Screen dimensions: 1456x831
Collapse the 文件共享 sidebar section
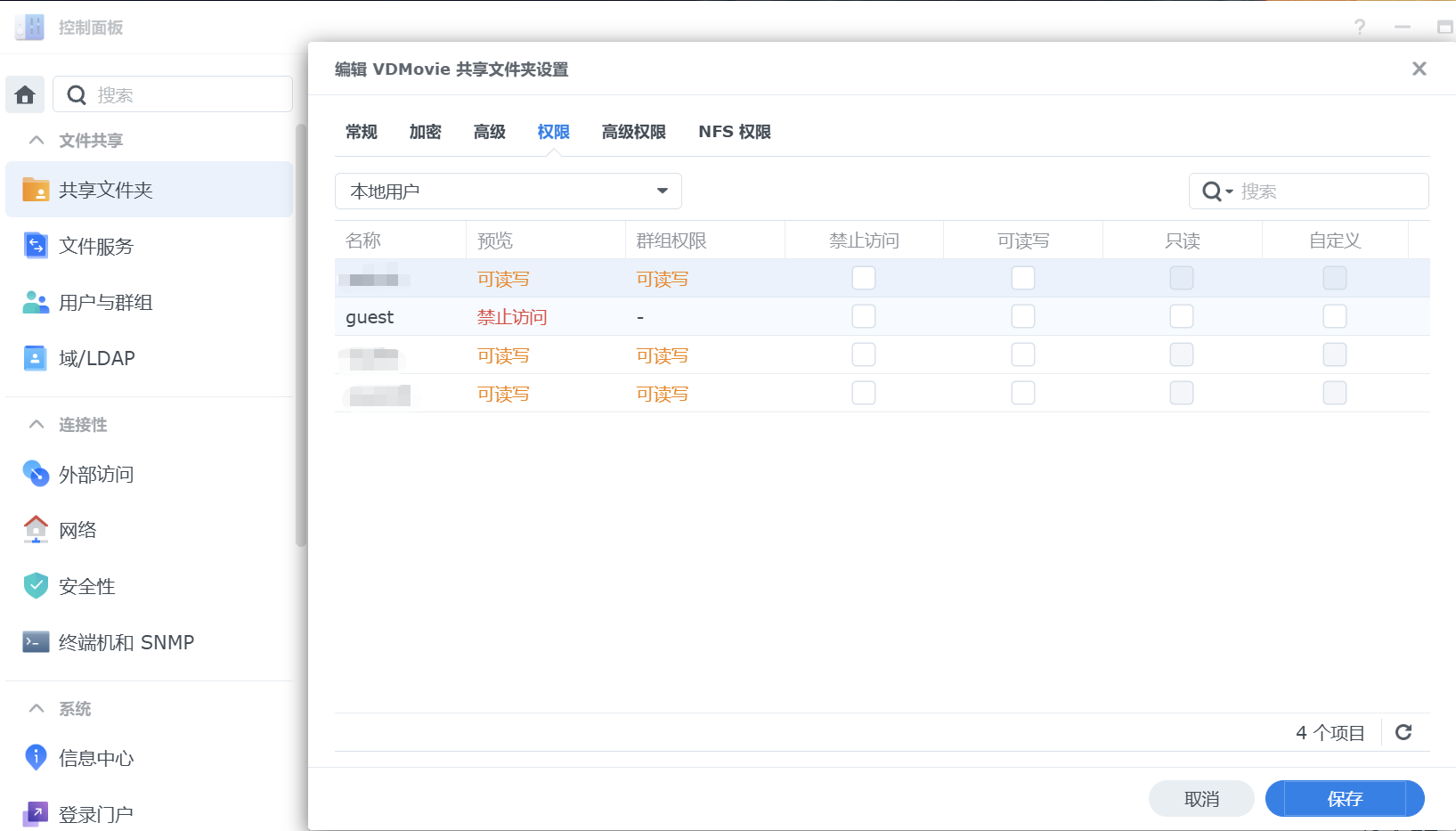point(37,140)
